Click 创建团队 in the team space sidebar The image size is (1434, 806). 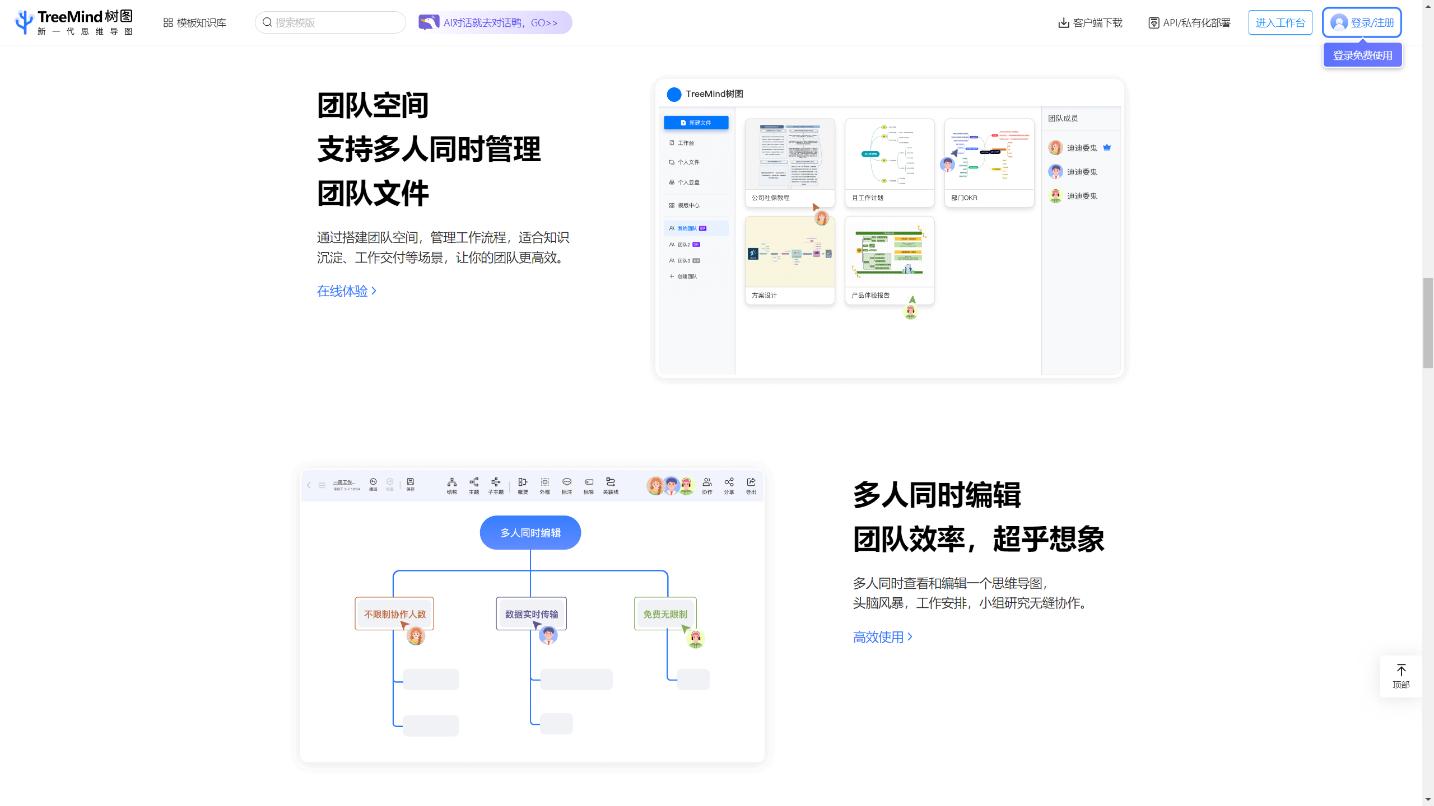click(x=685, y=276)
